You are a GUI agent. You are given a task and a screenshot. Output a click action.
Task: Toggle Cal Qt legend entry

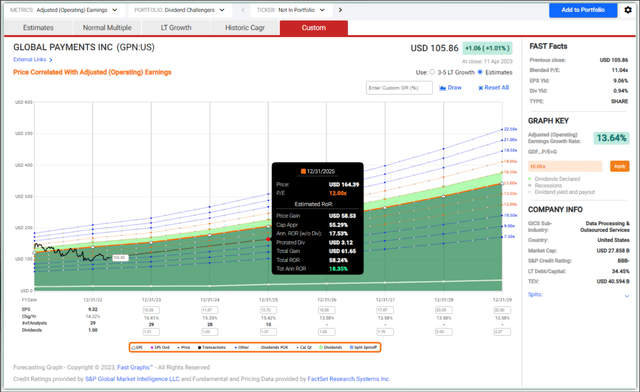tap(304, 347)
